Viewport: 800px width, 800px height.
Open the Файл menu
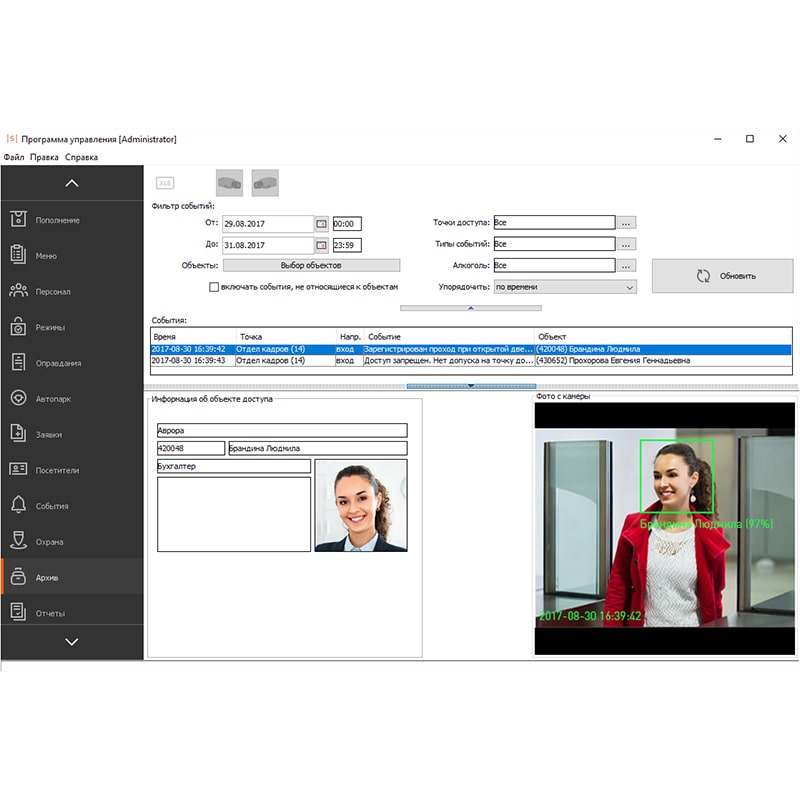(13, 157)
